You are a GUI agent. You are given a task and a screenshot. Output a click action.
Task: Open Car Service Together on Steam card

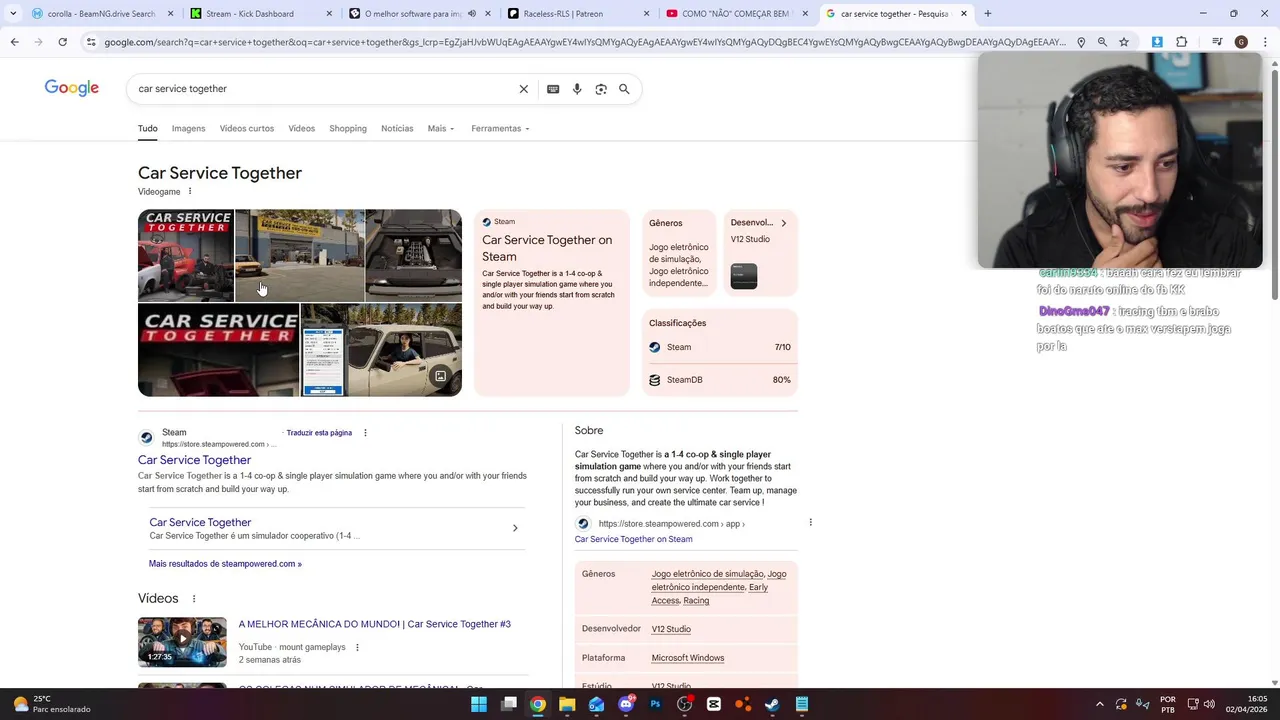pos(551,303)
